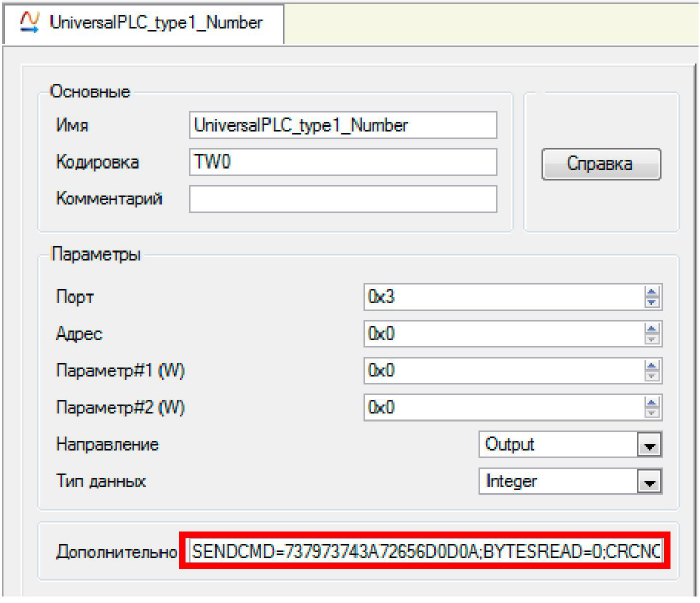Increment the Адрес spinner up arrow

652,328
